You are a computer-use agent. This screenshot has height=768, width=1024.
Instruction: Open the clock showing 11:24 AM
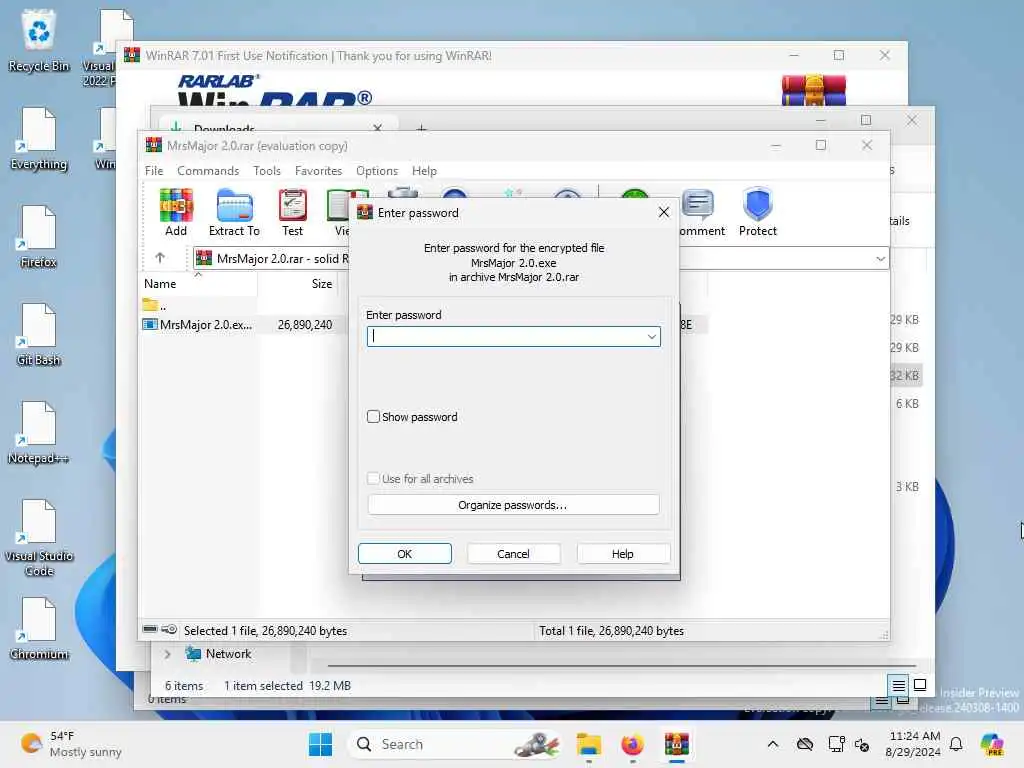click(914, 744)
